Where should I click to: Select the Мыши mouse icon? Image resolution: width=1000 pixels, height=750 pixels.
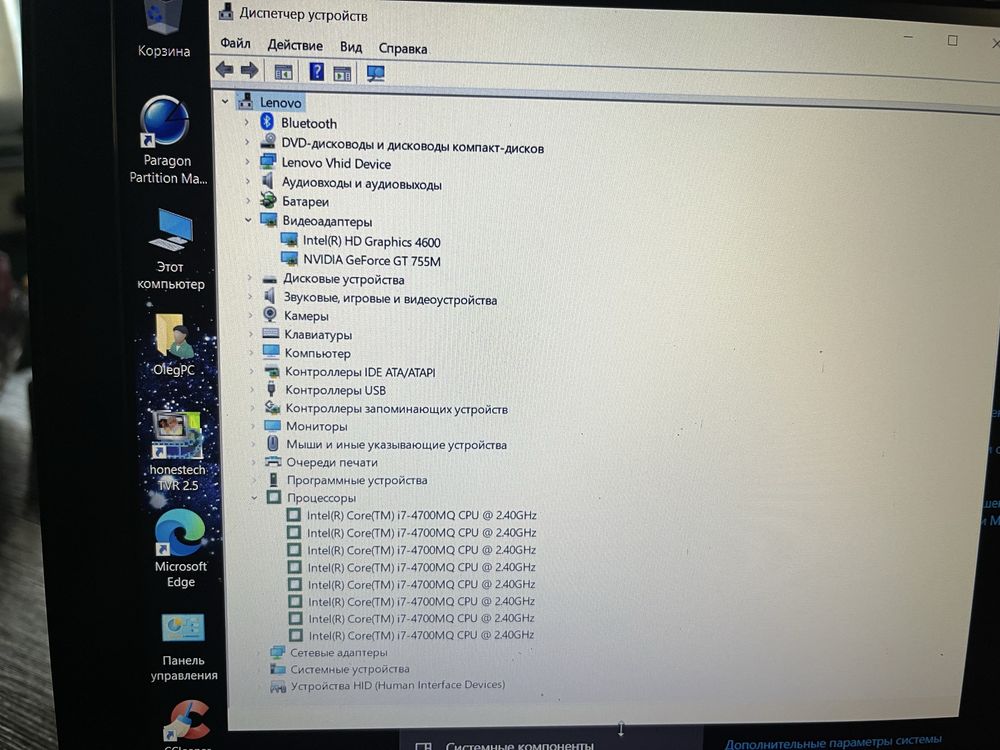click(x=273, y=443)
